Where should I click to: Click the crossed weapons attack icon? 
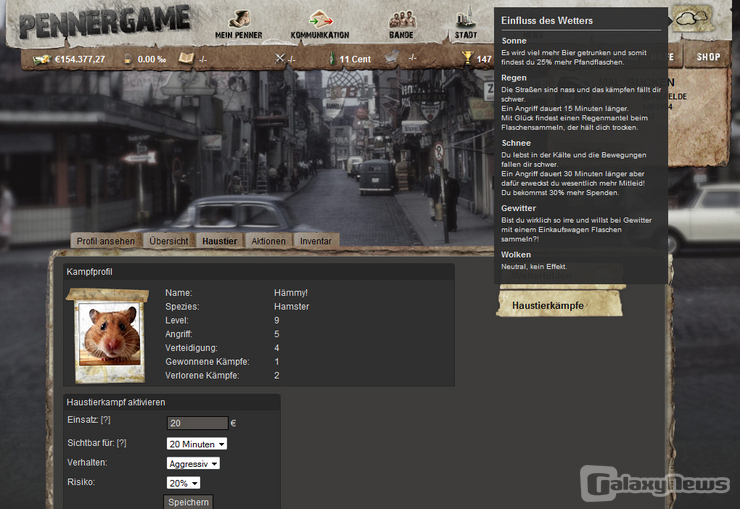281,59
